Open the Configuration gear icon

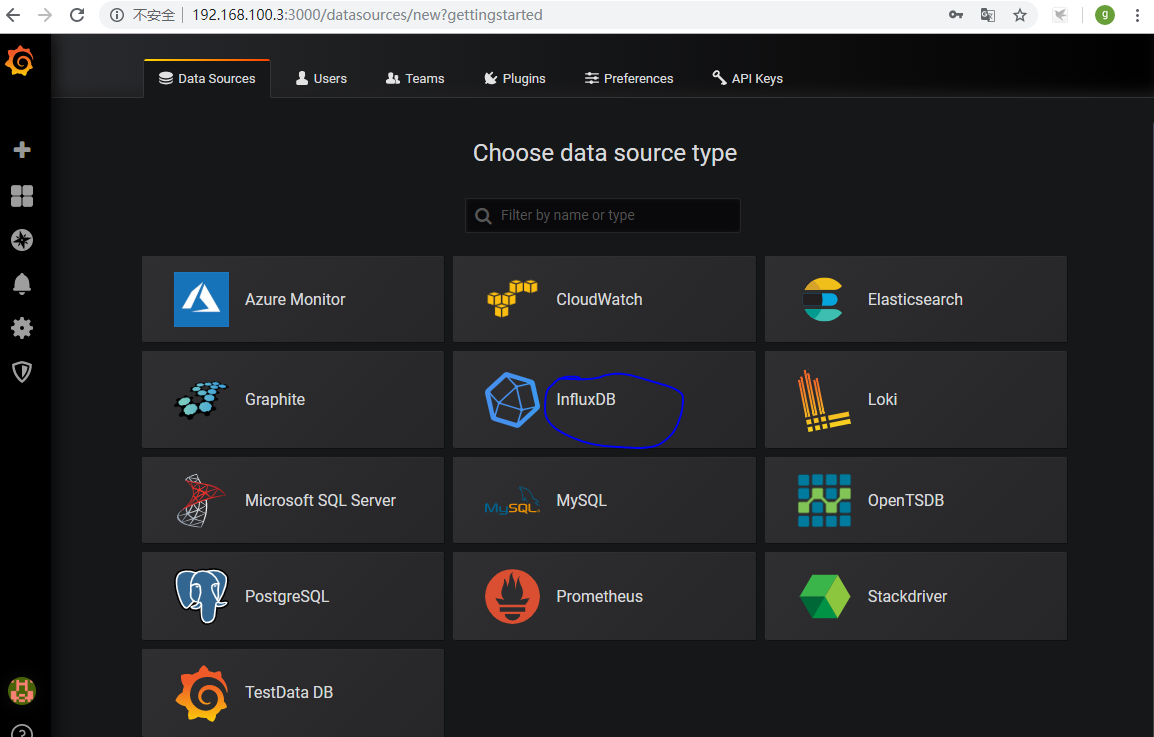22,328
